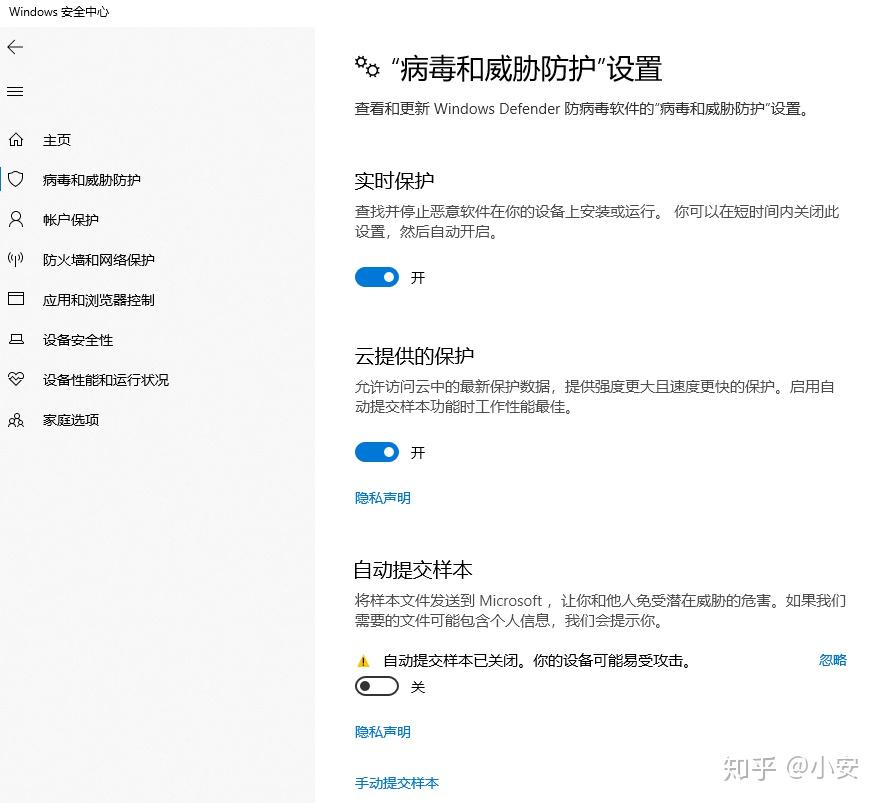Open 隐私声明 under 云提供的保护
This screenshot has height=803, width=882.
point(382,497)
